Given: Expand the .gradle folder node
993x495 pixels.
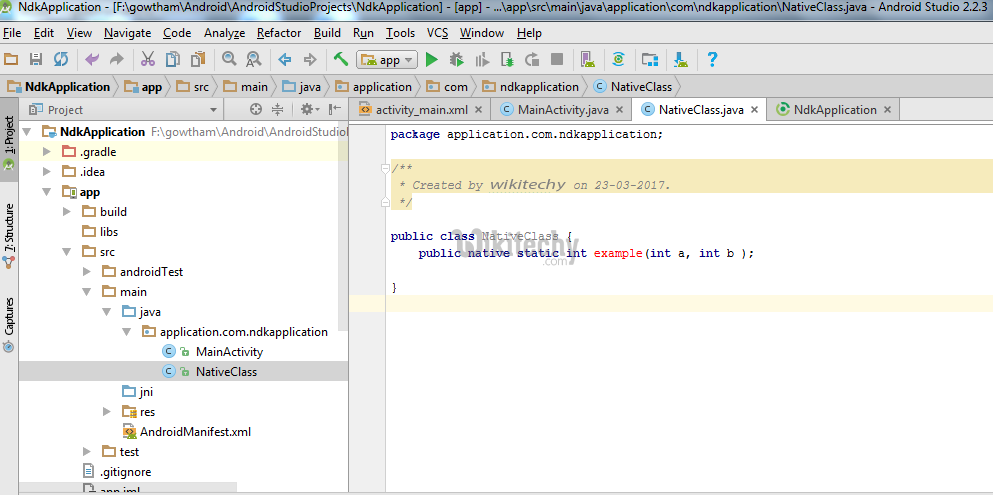Looking at the screenshot, I should (x=47, y=152).
